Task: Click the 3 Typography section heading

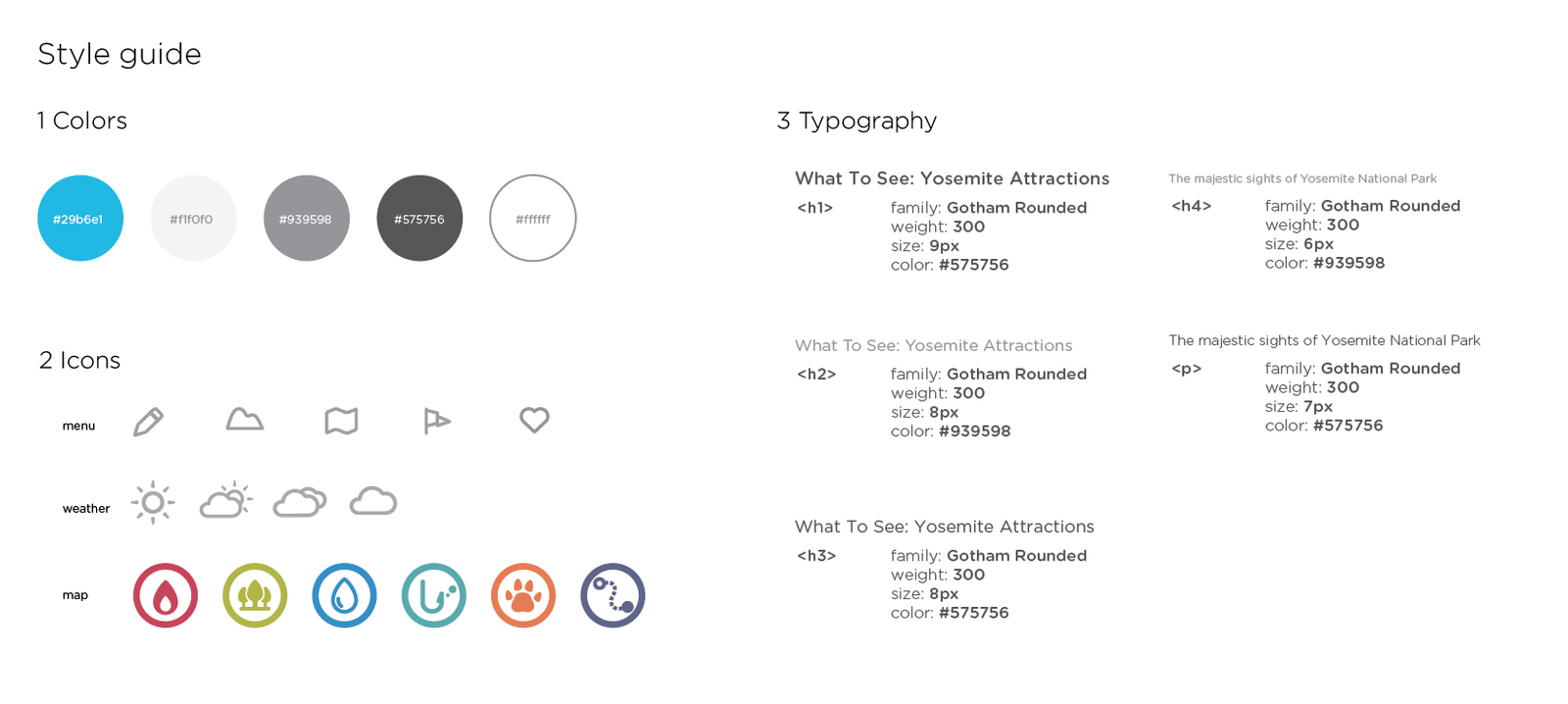Action: (x=857, y=121)
